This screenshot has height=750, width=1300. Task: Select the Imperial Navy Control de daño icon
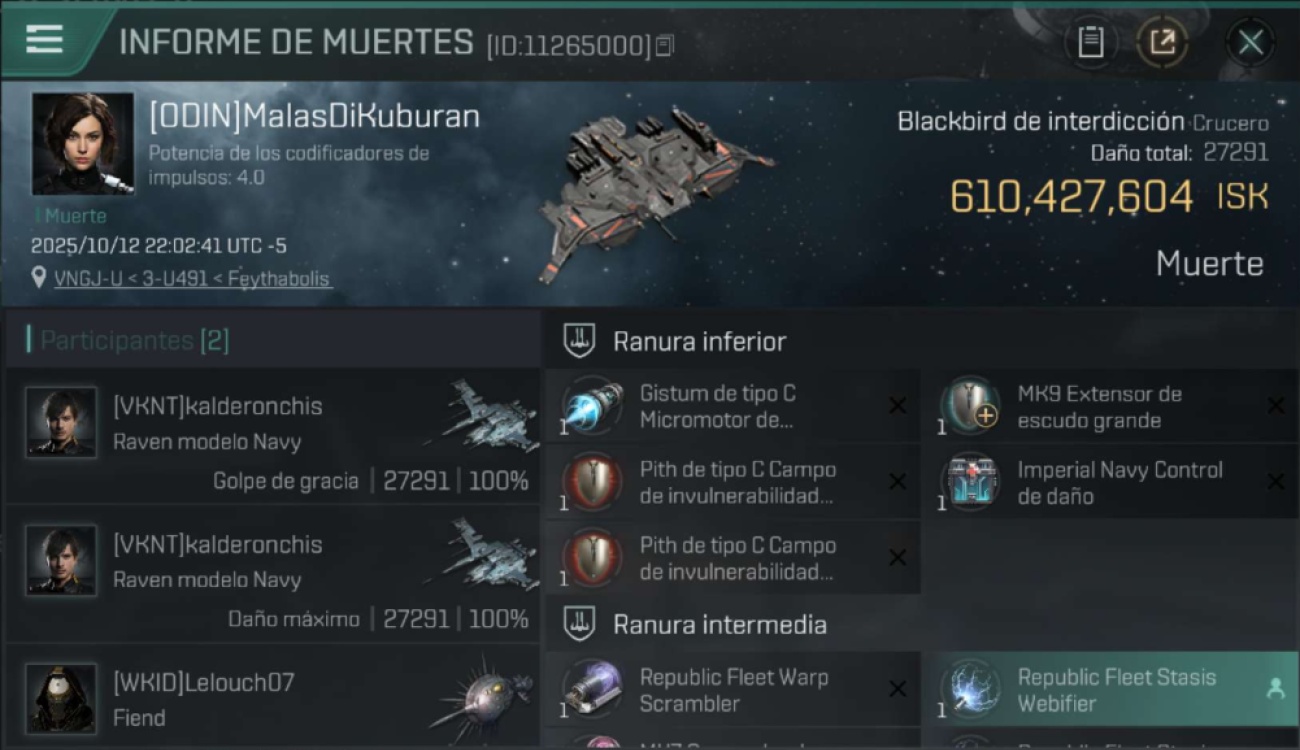point(970,483)
